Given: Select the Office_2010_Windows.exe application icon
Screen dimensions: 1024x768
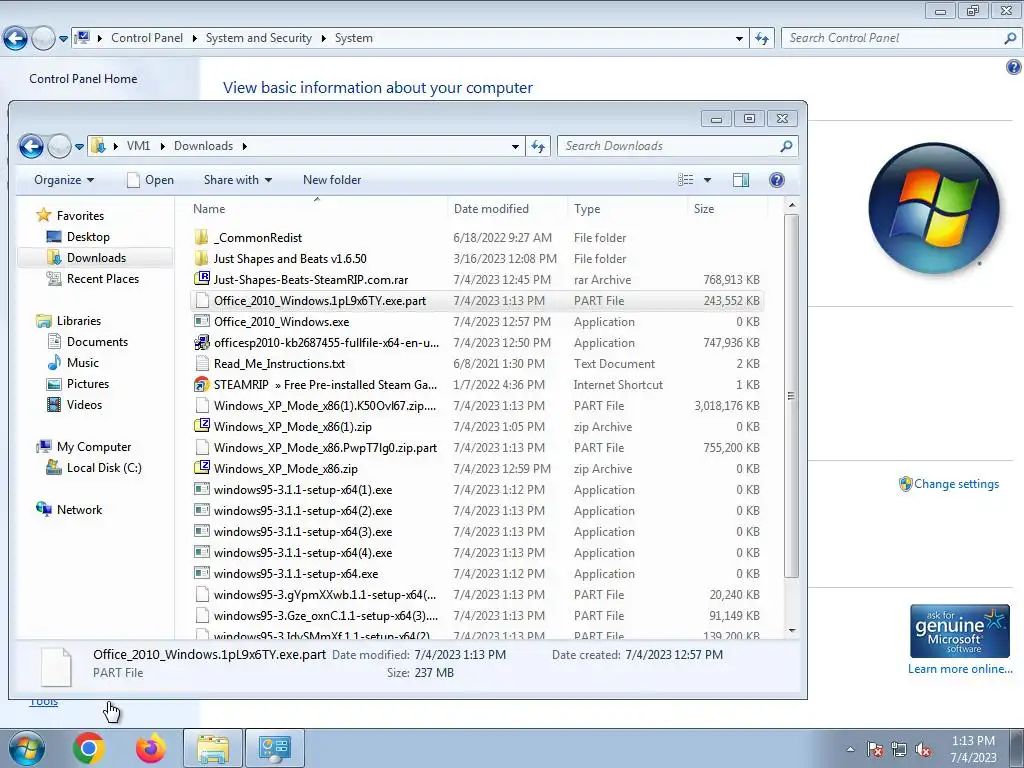Looking at the screenshot, I should click(202, 321).
